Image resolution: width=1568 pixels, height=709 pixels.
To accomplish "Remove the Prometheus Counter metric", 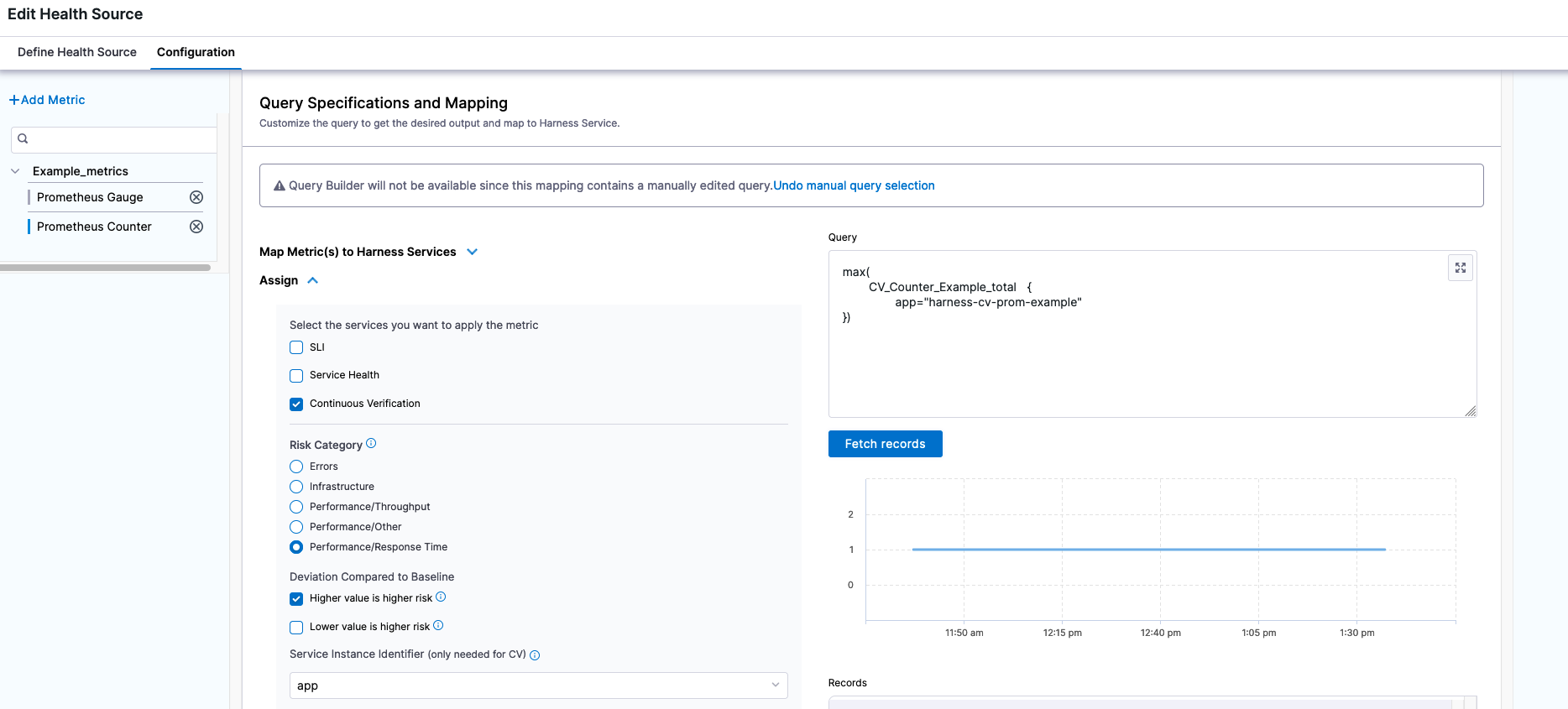I will [x=196, y=227].
